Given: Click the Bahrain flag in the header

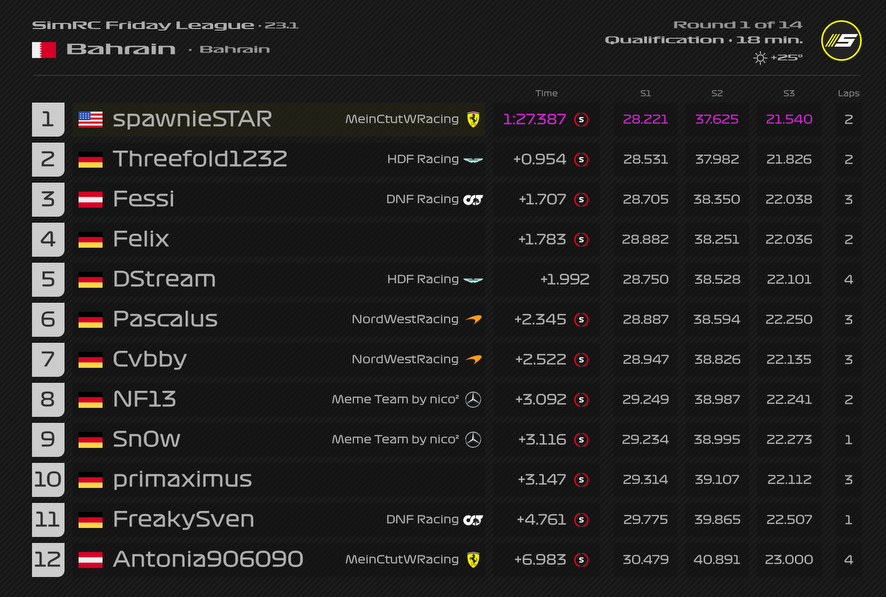Looking at the screenshot, I should 44,49.
